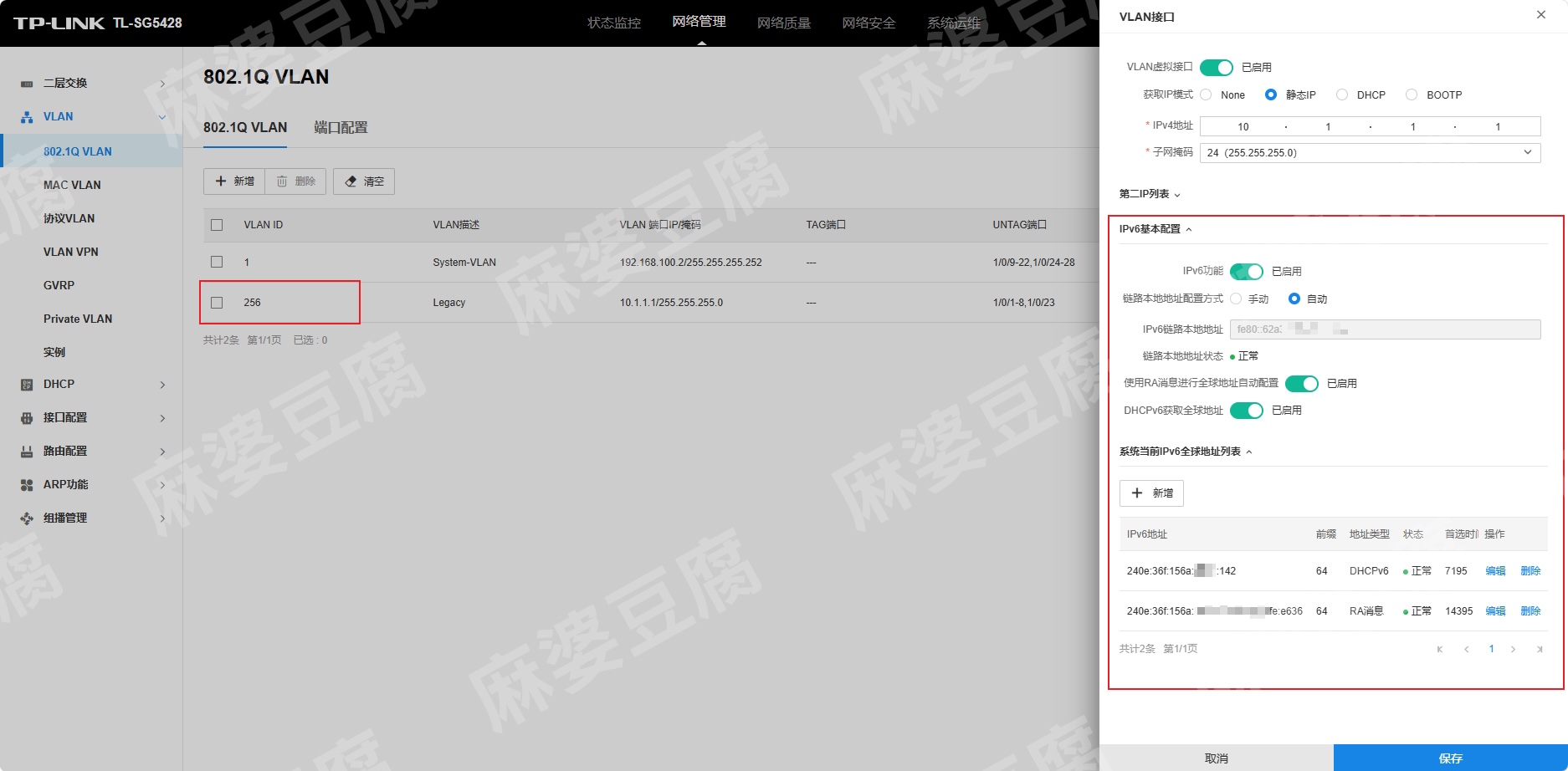Screen dimensions: 1568x771
Task: Open 网络质量 top menu
Action: click(784, 23)
